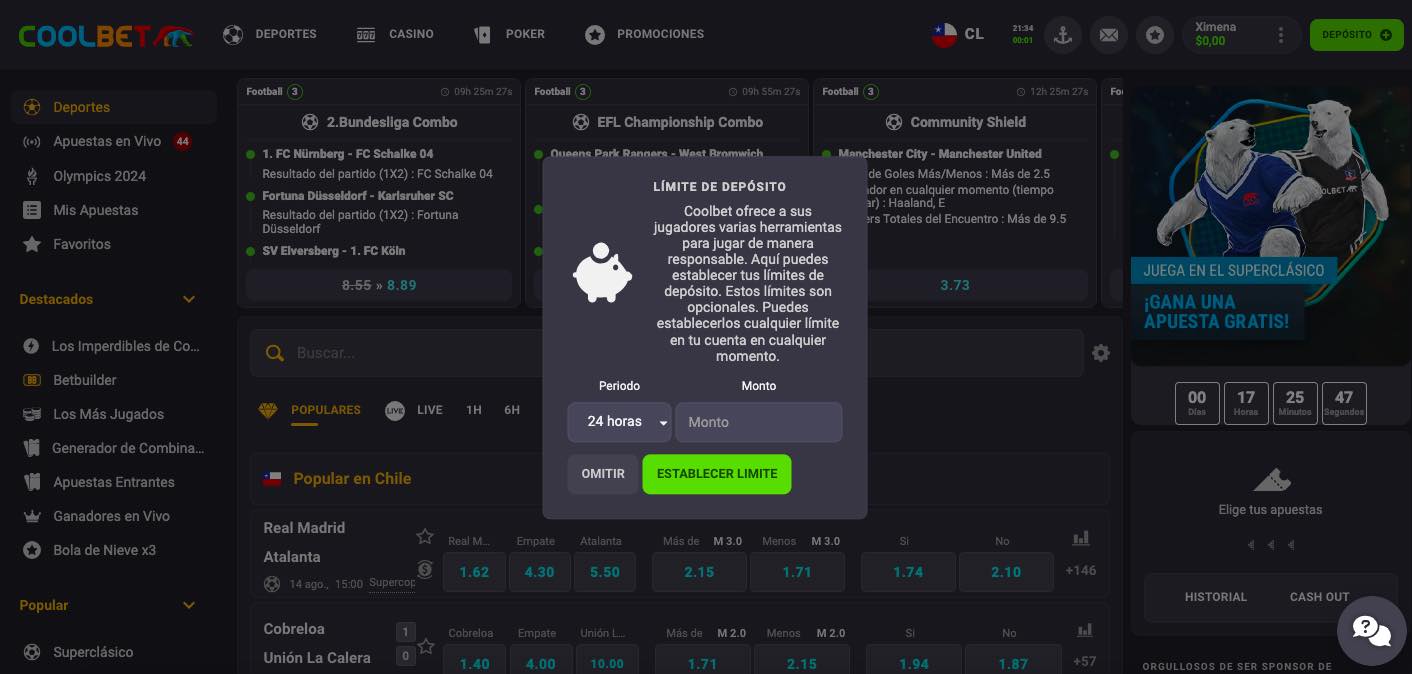The height and width of the screenshot is (674, 1412).
Task: Click the ESTABLECER LIMITE button
Action: (716, 474)
